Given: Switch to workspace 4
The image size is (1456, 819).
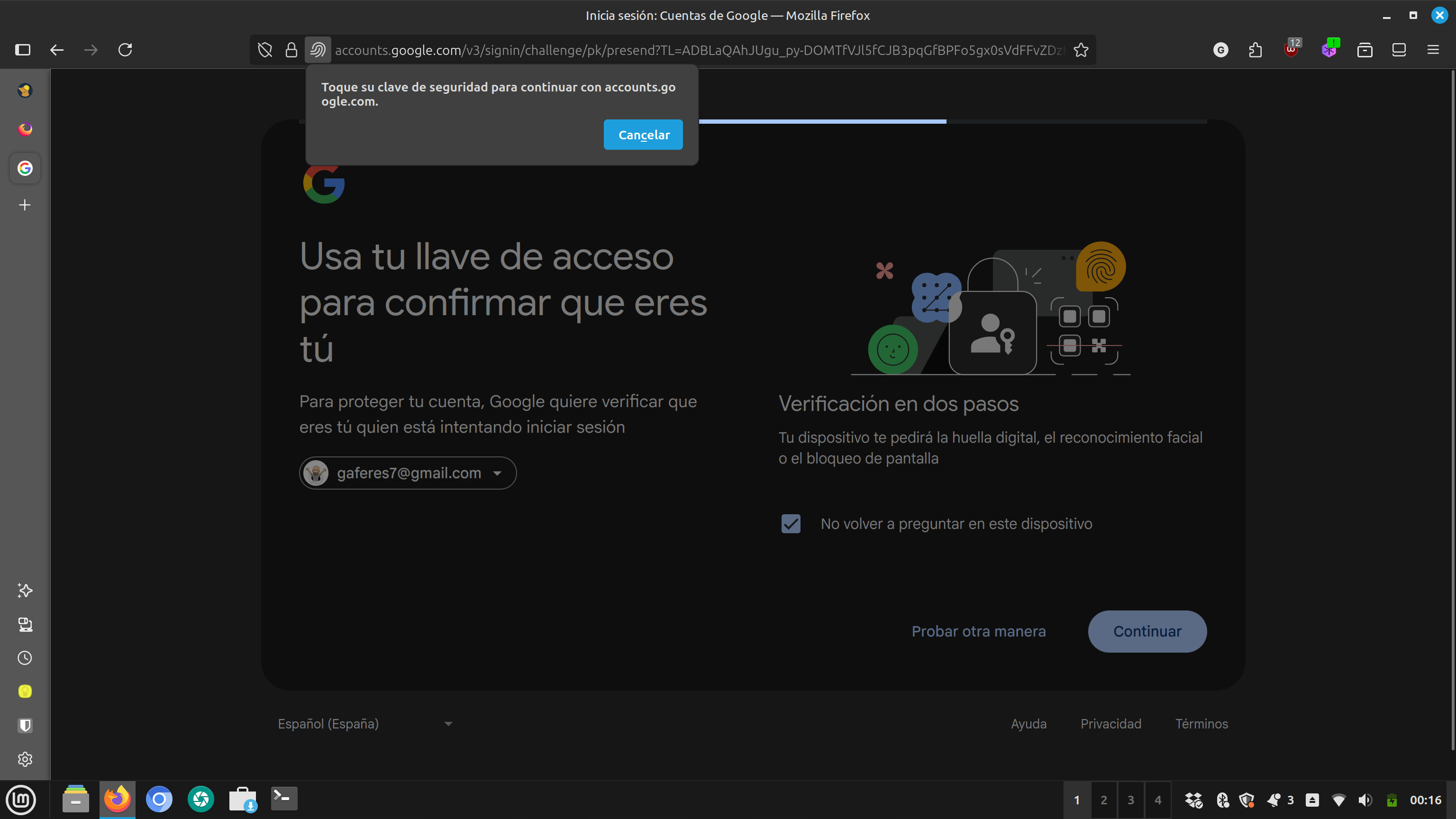Looking at the screenshot, I should [1157, 800].
